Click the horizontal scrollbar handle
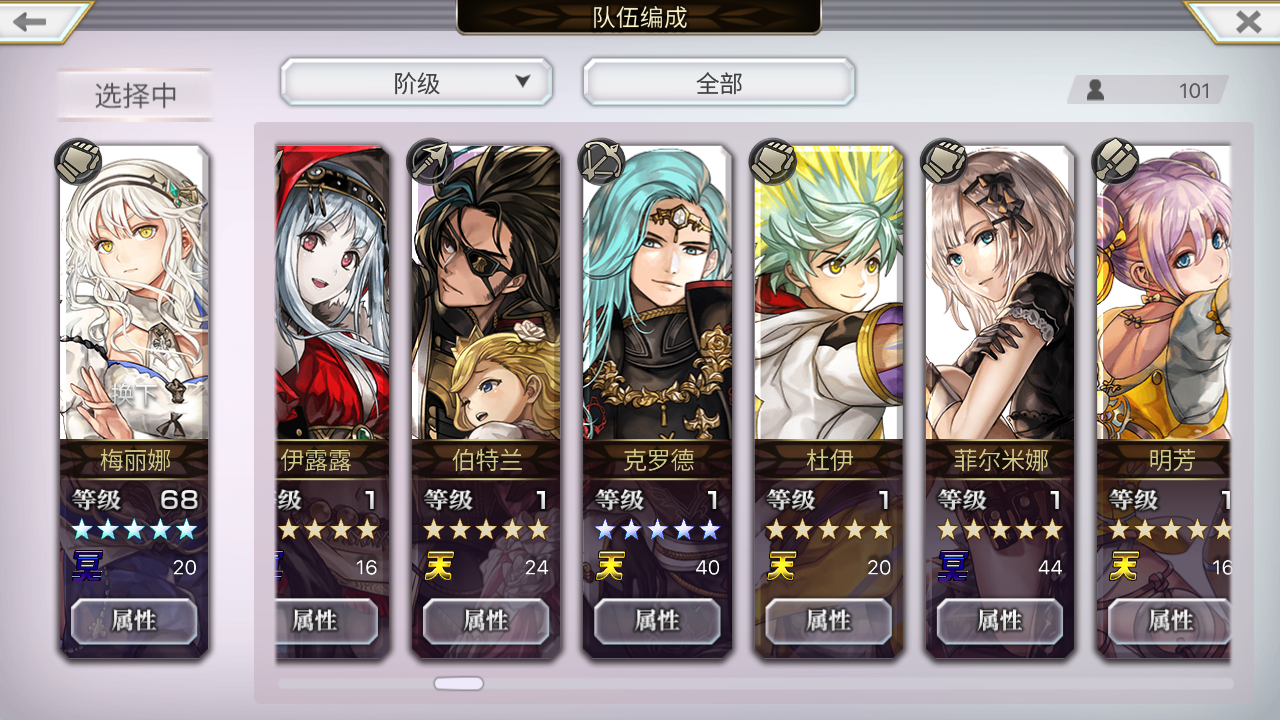Screen dimensions: 1280x720 click(459, 684)
